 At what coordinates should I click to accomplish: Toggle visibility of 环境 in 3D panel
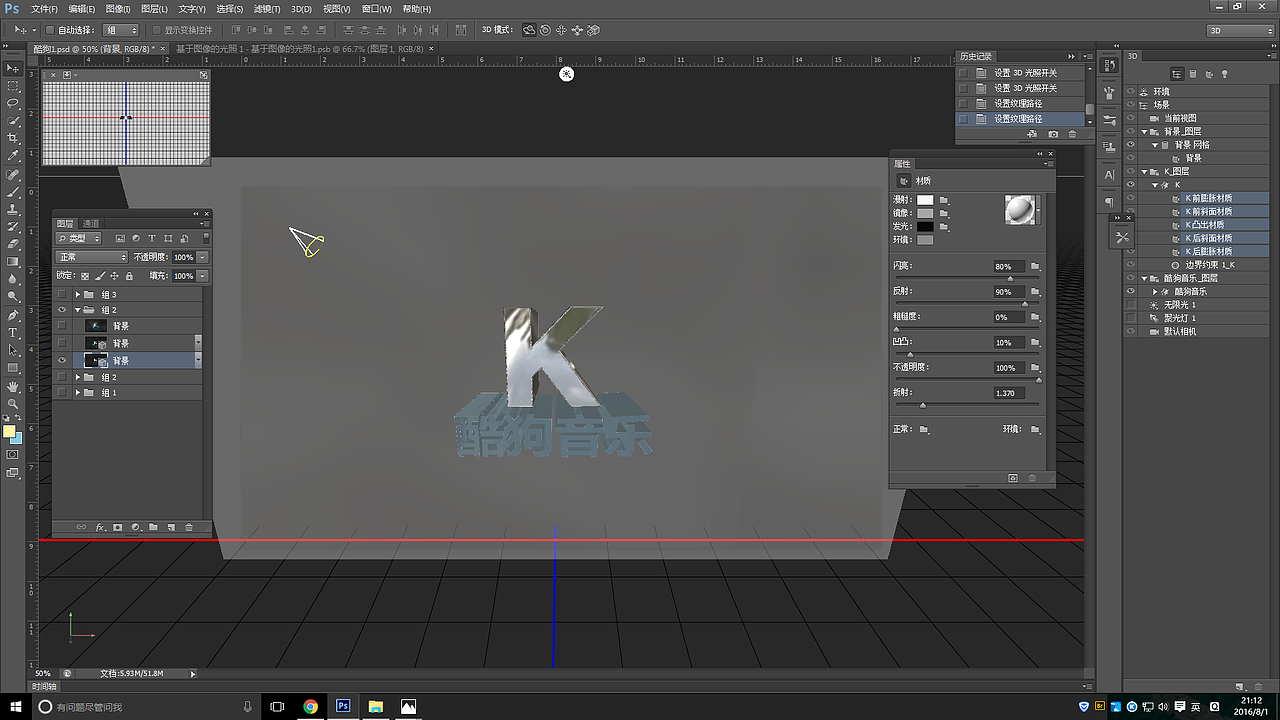1131,91
